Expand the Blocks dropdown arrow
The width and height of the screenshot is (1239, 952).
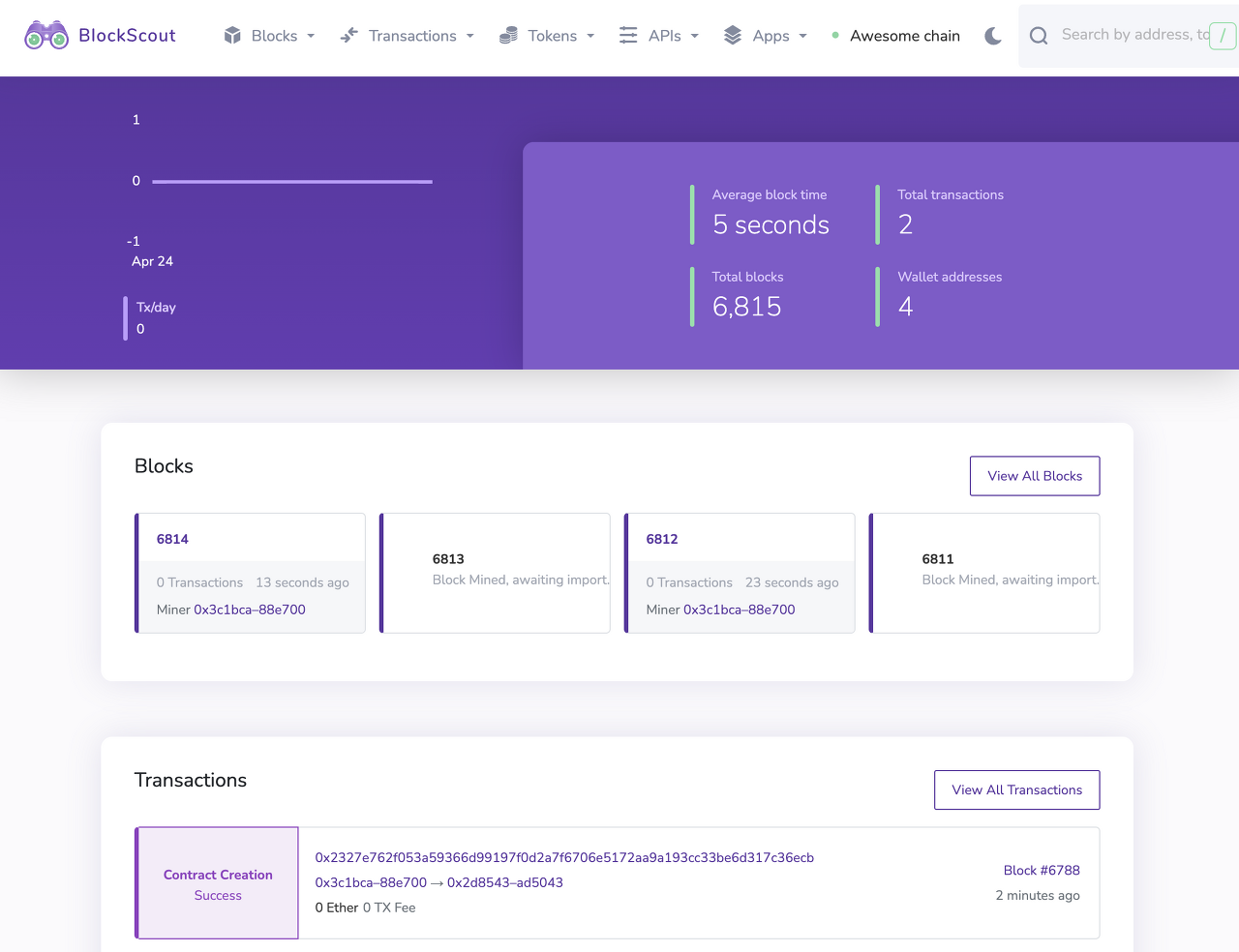[x=311, y=36]
